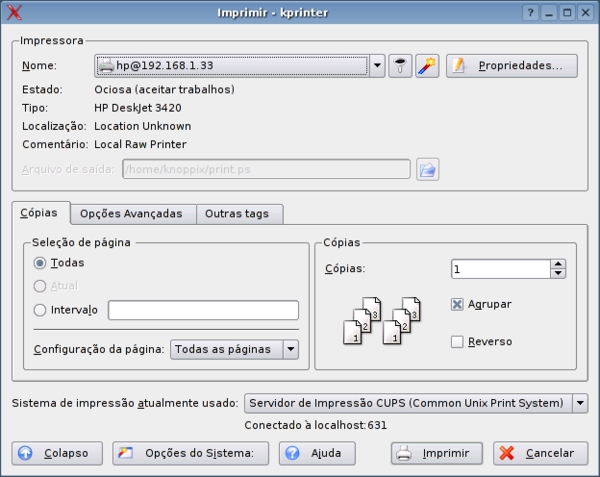Click the Ajuda help button

tap(317, 453)
